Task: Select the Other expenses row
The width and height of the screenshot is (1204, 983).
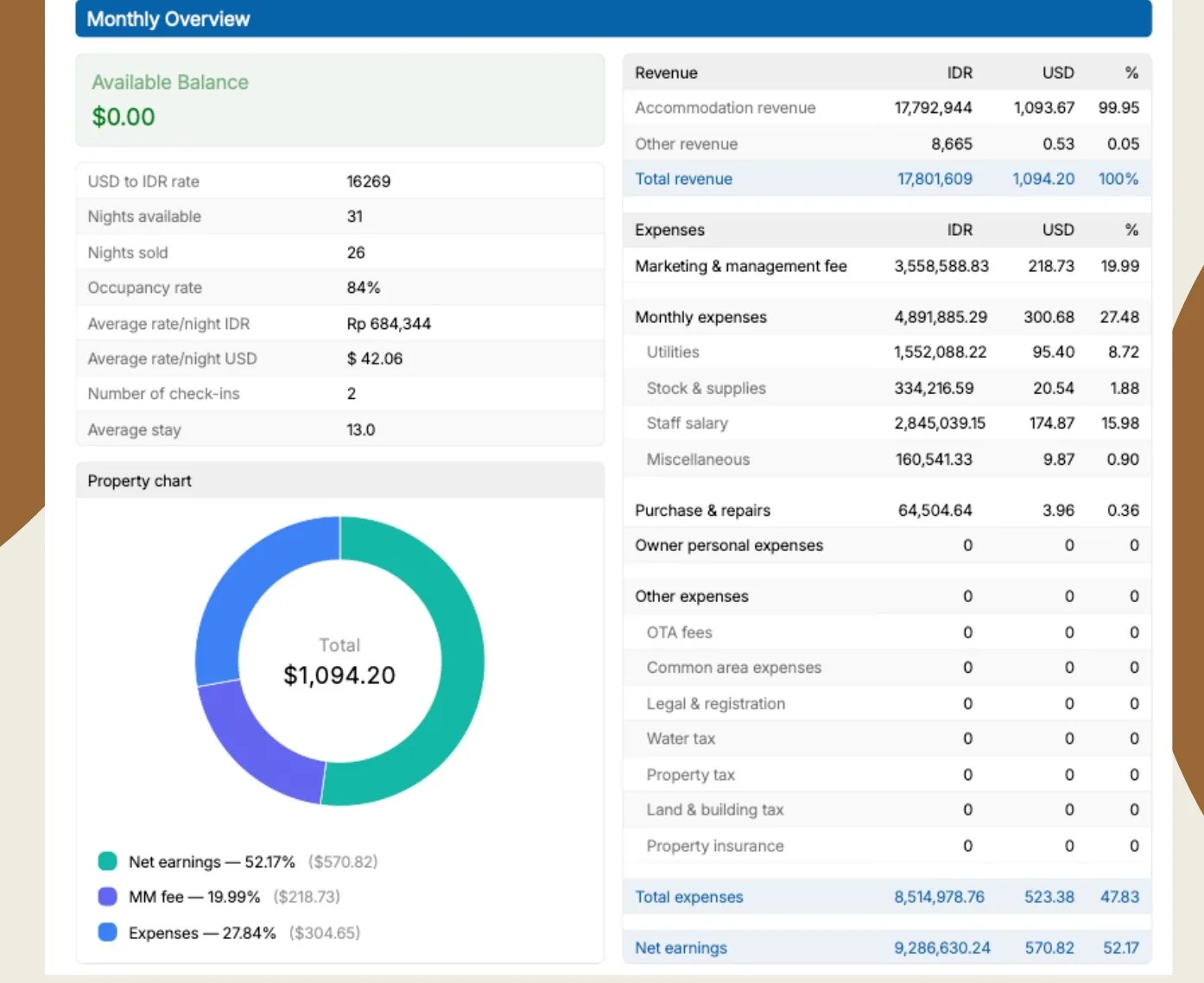Action: [887, 596]
